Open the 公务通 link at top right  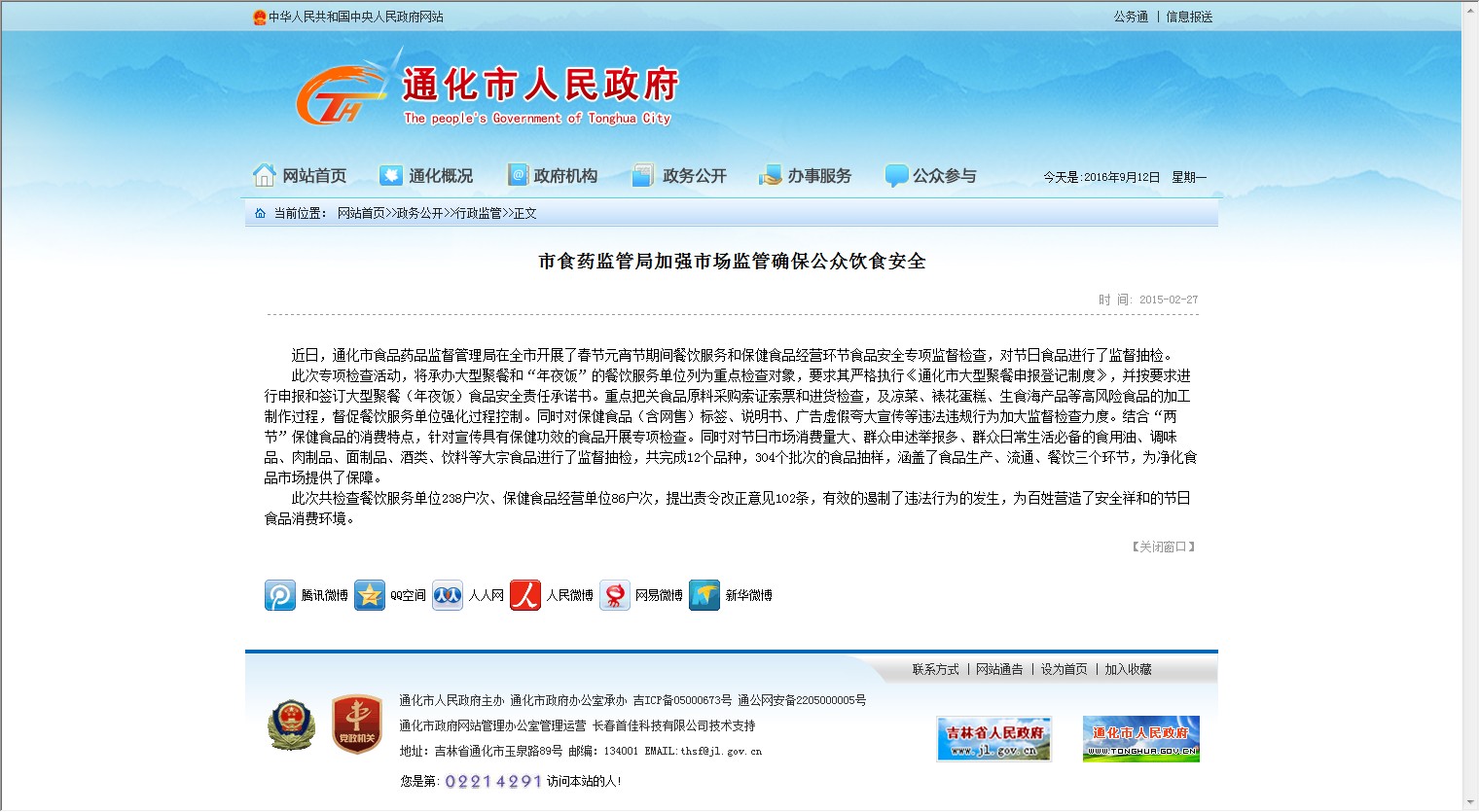[x=1131, y=17]
